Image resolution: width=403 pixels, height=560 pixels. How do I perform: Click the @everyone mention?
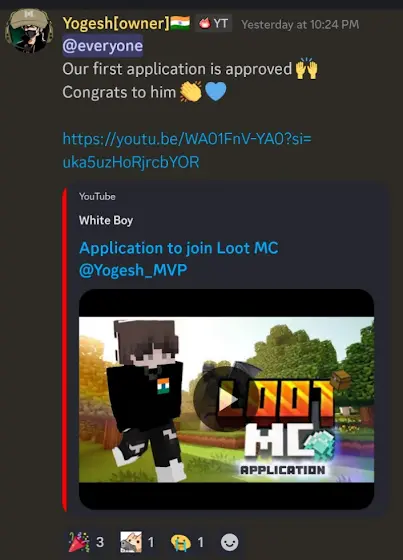click(103, 46)
